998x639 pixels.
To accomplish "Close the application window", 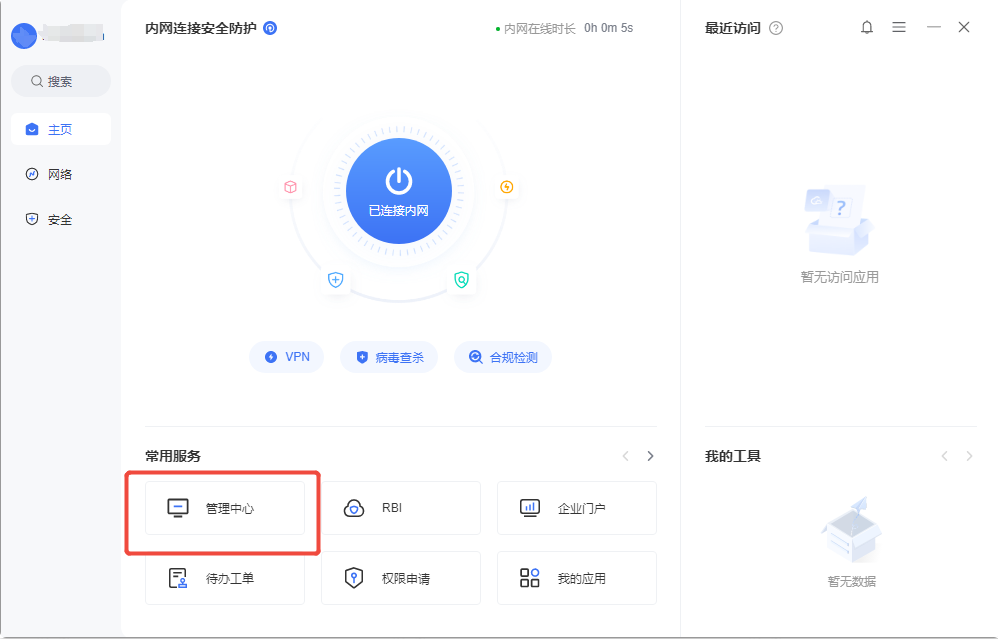I will point(964,27).
